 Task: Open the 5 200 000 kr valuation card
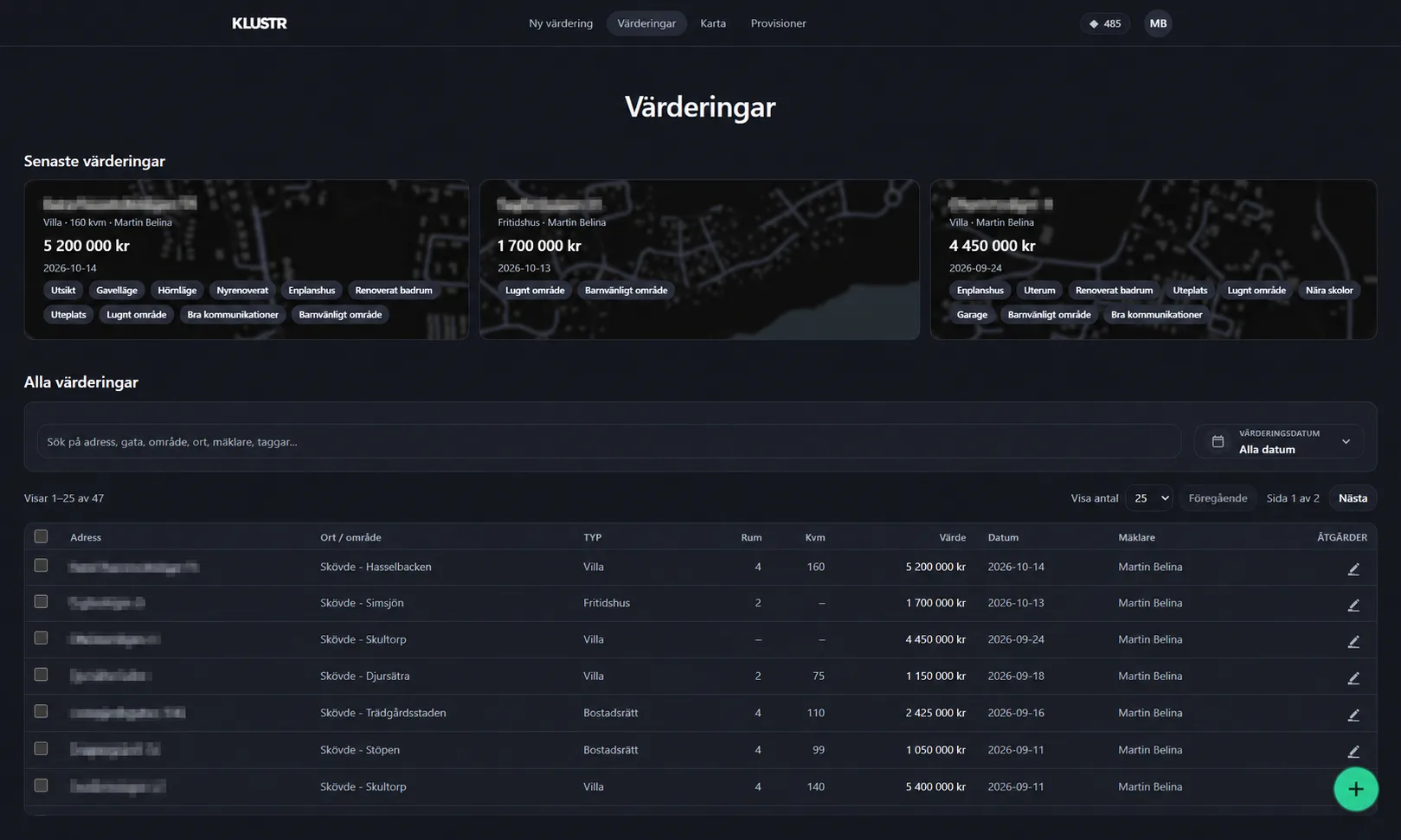point(247,260)
